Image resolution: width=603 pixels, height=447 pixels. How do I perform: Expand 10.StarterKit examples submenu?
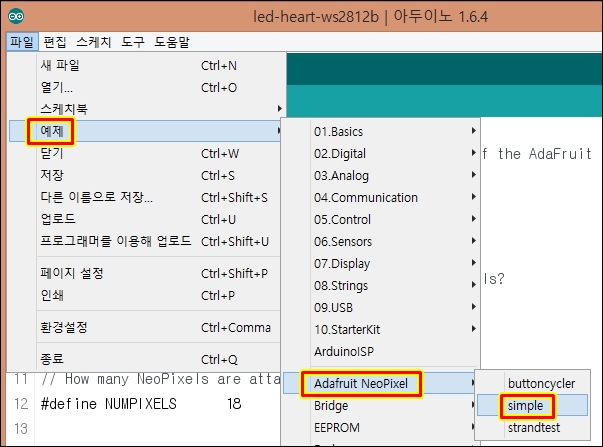point(381,329)
